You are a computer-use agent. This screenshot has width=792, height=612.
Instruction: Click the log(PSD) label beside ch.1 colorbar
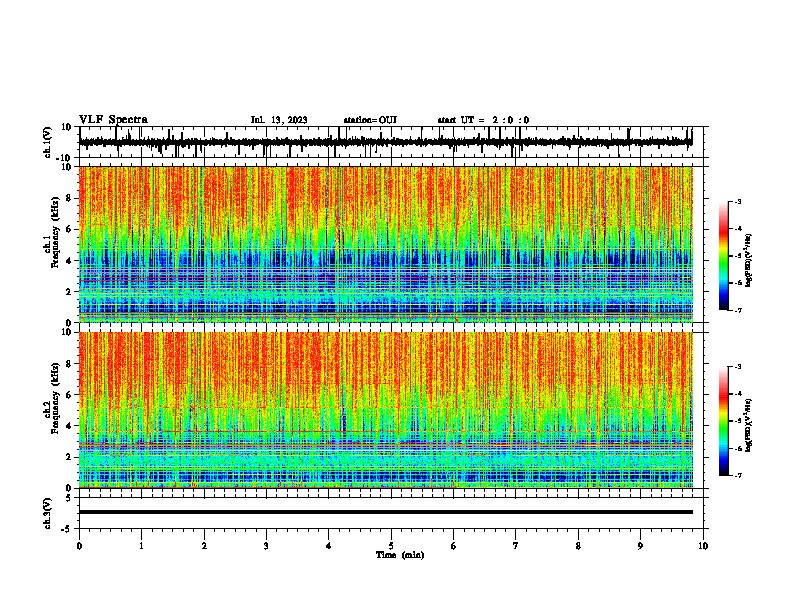749,261
